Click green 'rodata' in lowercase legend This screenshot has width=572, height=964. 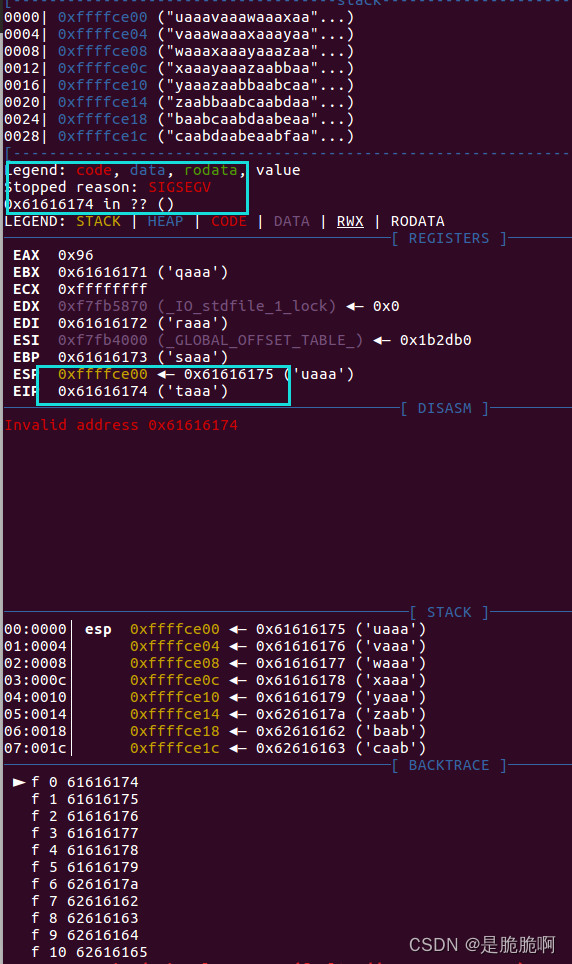(211, 170)
